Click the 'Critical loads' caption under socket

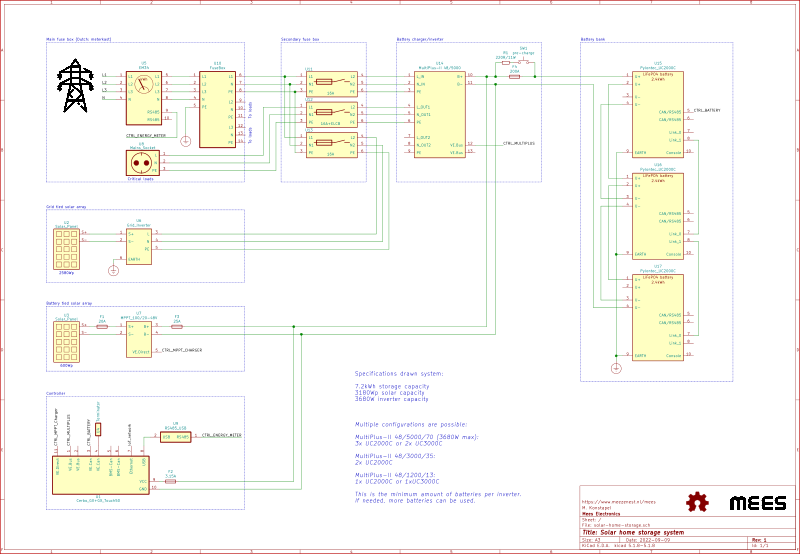pos(141,179)
